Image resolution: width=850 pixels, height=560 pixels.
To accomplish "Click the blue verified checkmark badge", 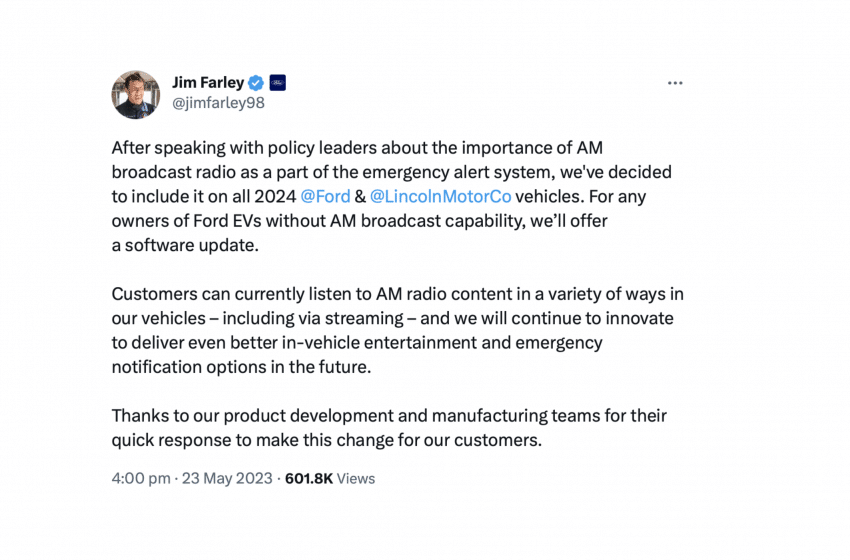I will tap(256, 83).
